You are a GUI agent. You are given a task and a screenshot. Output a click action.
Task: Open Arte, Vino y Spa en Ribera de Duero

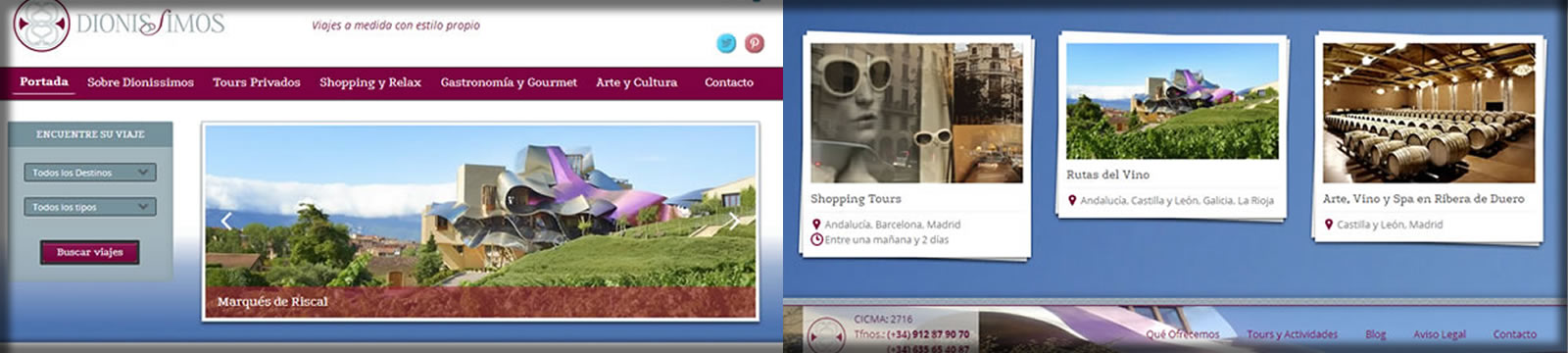pyautogui.click(x=1423, y=199)
